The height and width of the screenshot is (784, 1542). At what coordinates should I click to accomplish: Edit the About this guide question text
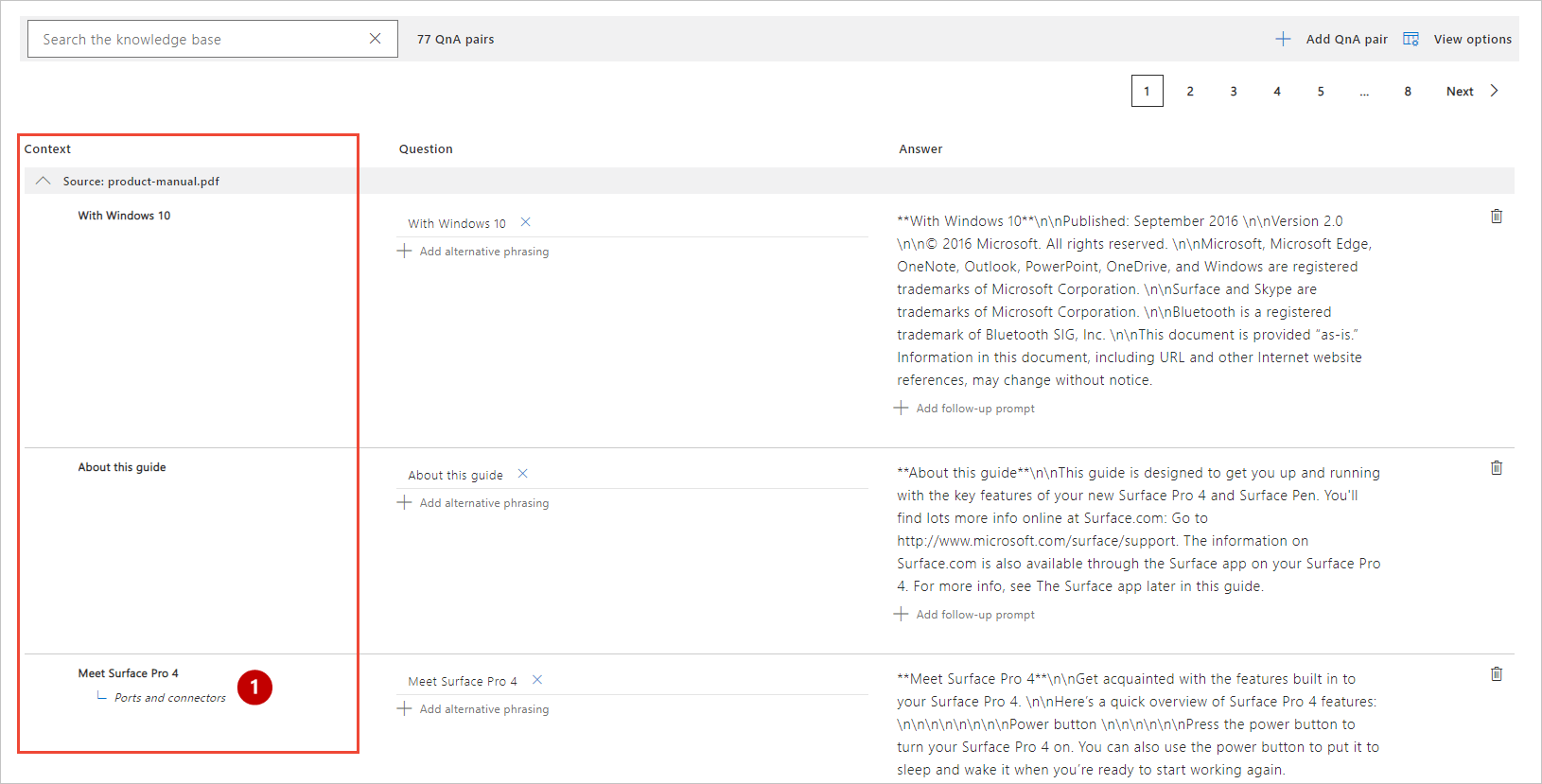455,475
